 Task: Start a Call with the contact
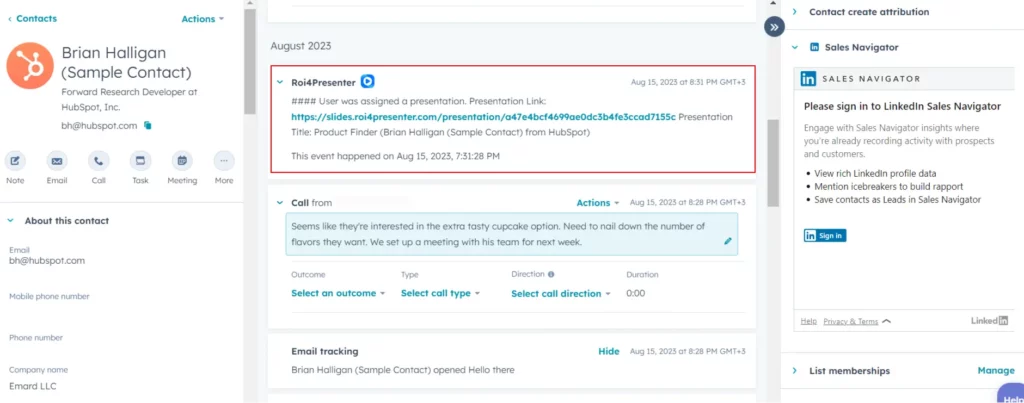coord(99,161)
